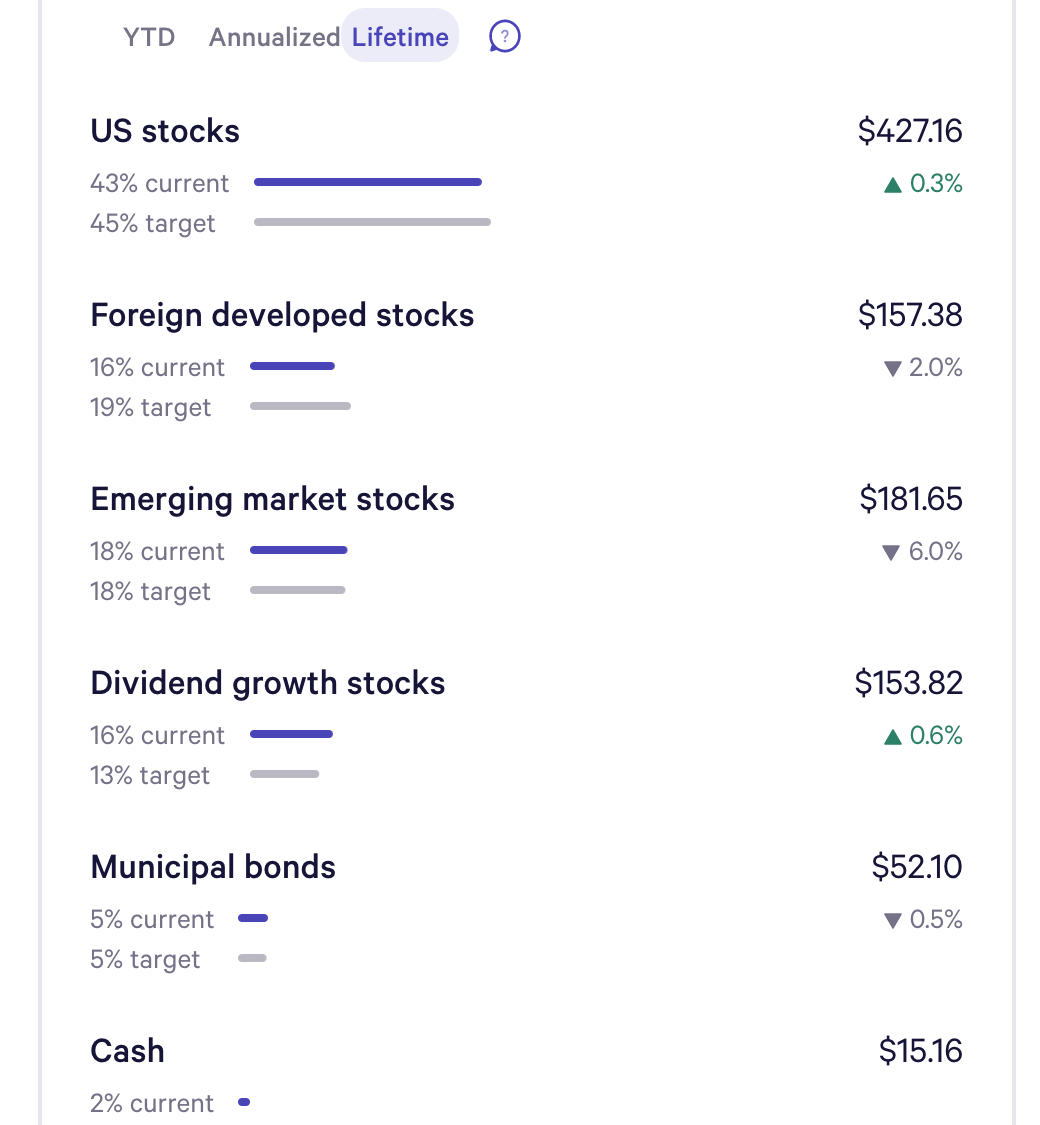The height and width of the screenshot is (1125, 1040).
Task: Open the Cash allocation row
Action: pos(127,1051)
